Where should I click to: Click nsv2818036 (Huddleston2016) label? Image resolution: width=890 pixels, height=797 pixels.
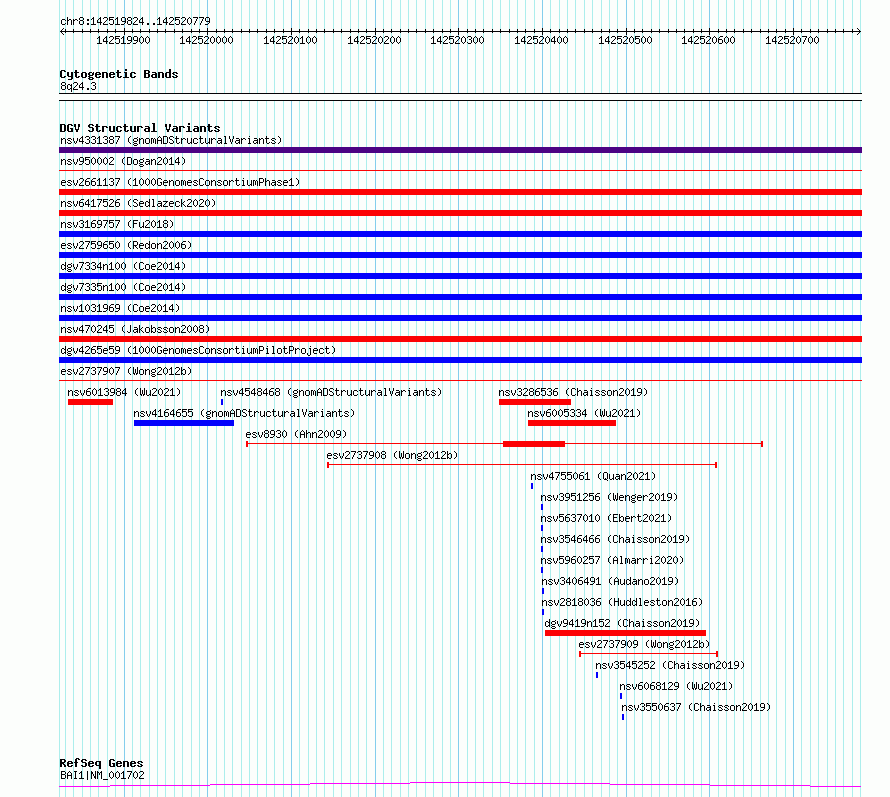click(x=622, y=602)
